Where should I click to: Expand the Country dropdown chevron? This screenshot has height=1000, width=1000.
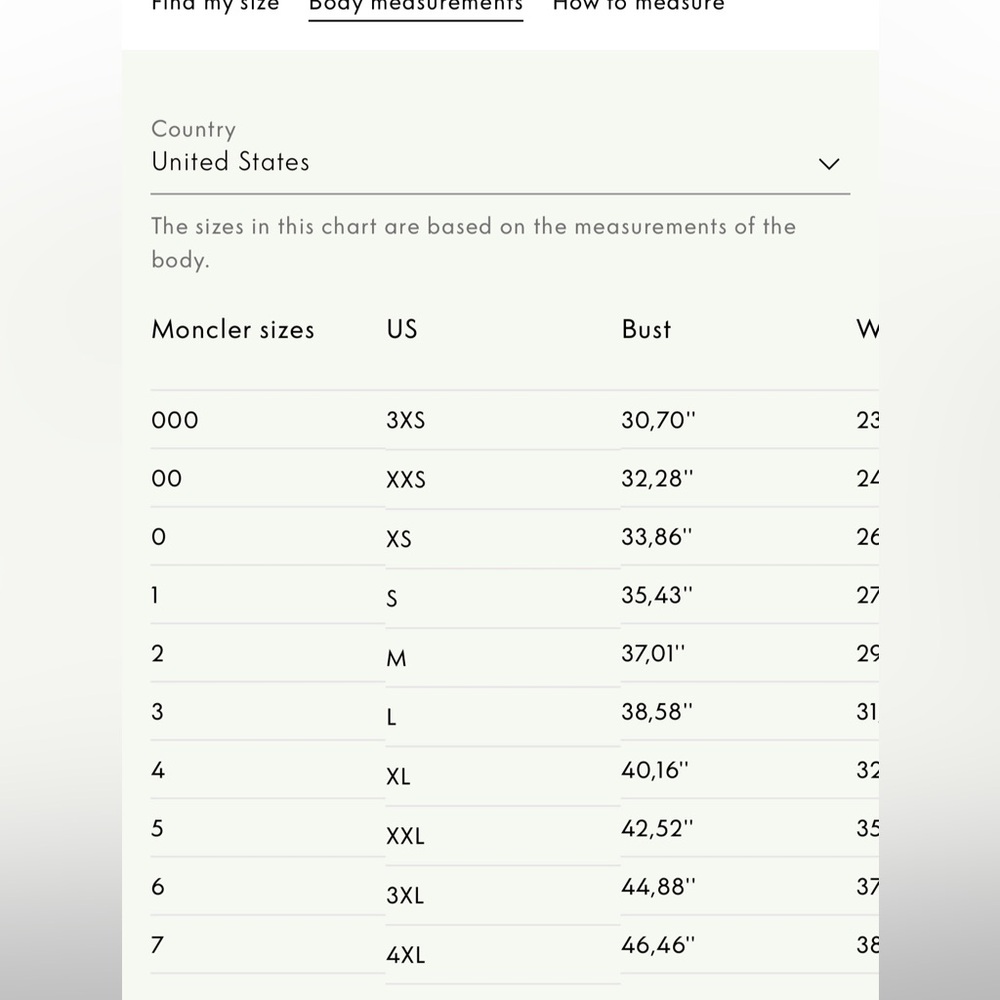pyautogui.click(x=828, y=164)
